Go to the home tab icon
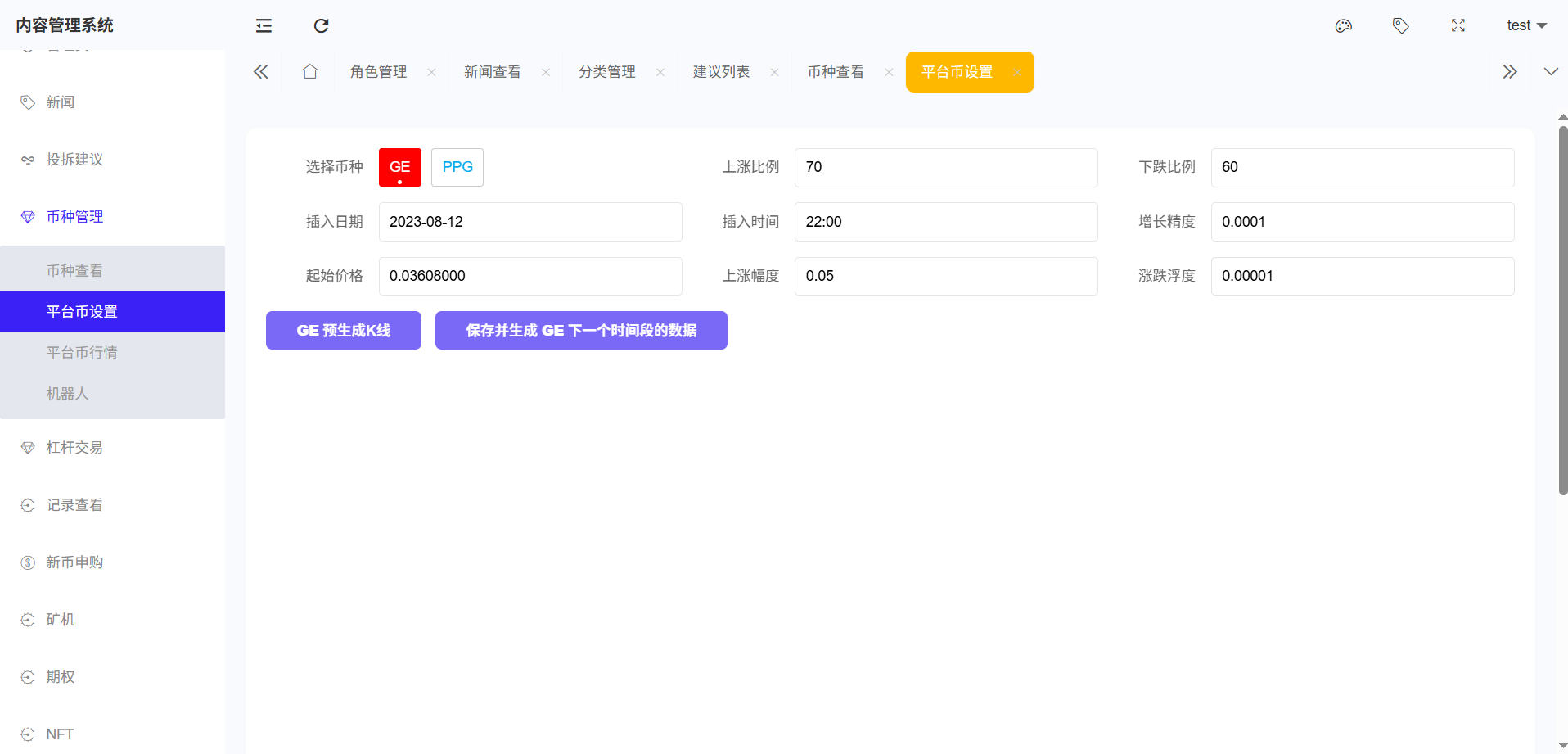The image size is (1568, 754). pyautogui.click(x=309, y=72)
